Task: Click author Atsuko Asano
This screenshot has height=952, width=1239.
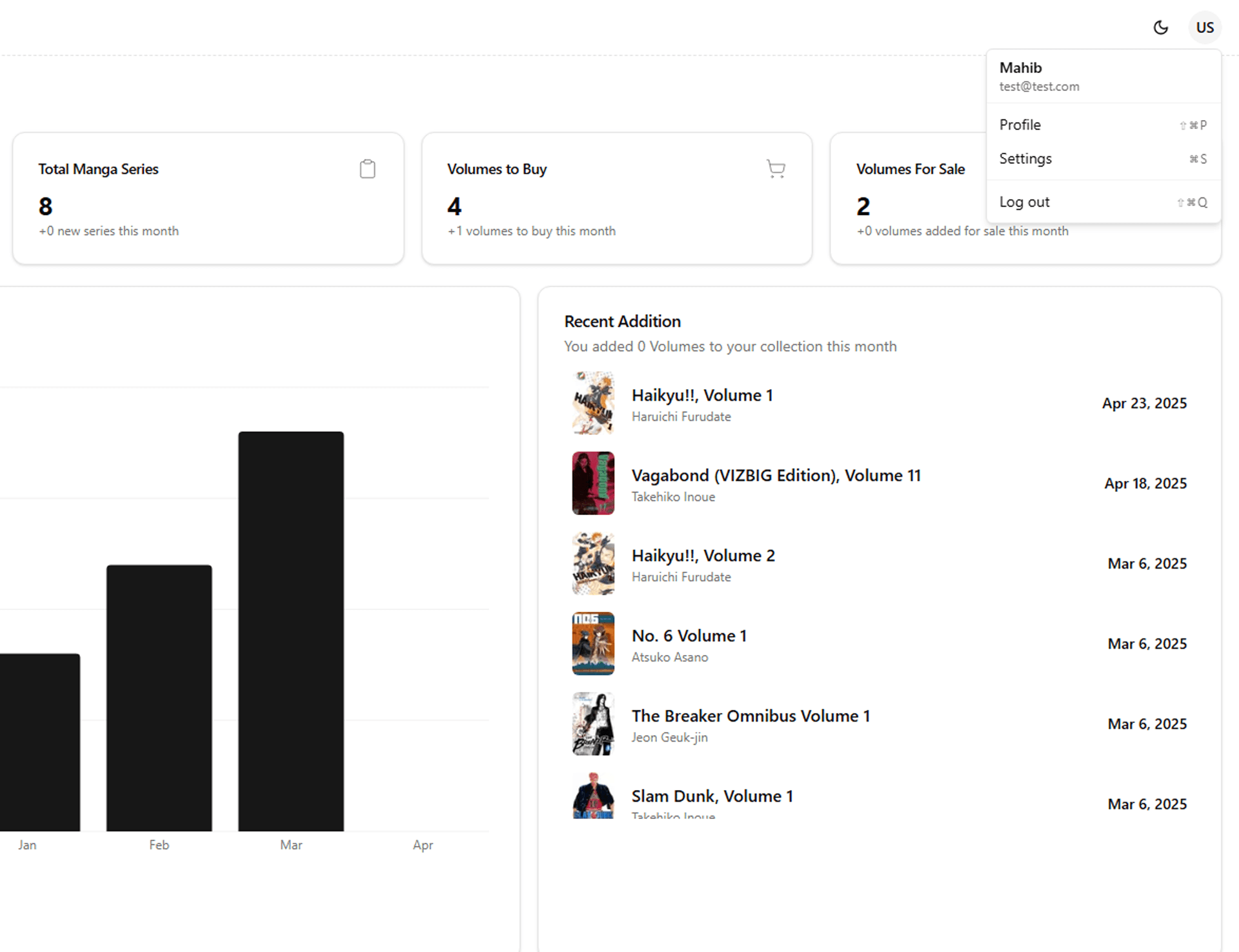Action: point(670,657)
